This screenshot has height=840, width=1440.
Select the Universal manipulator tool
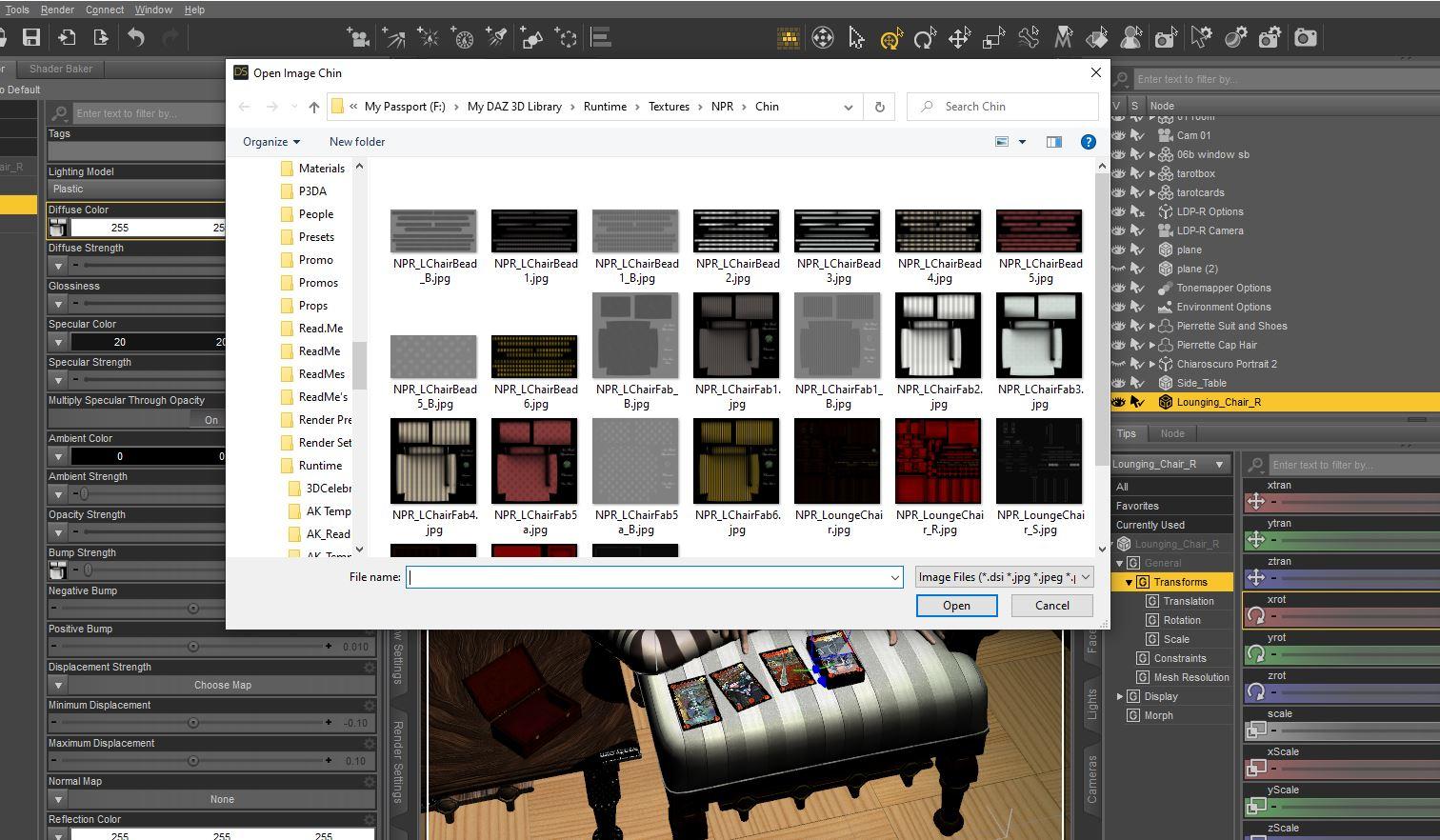point(890,39)
